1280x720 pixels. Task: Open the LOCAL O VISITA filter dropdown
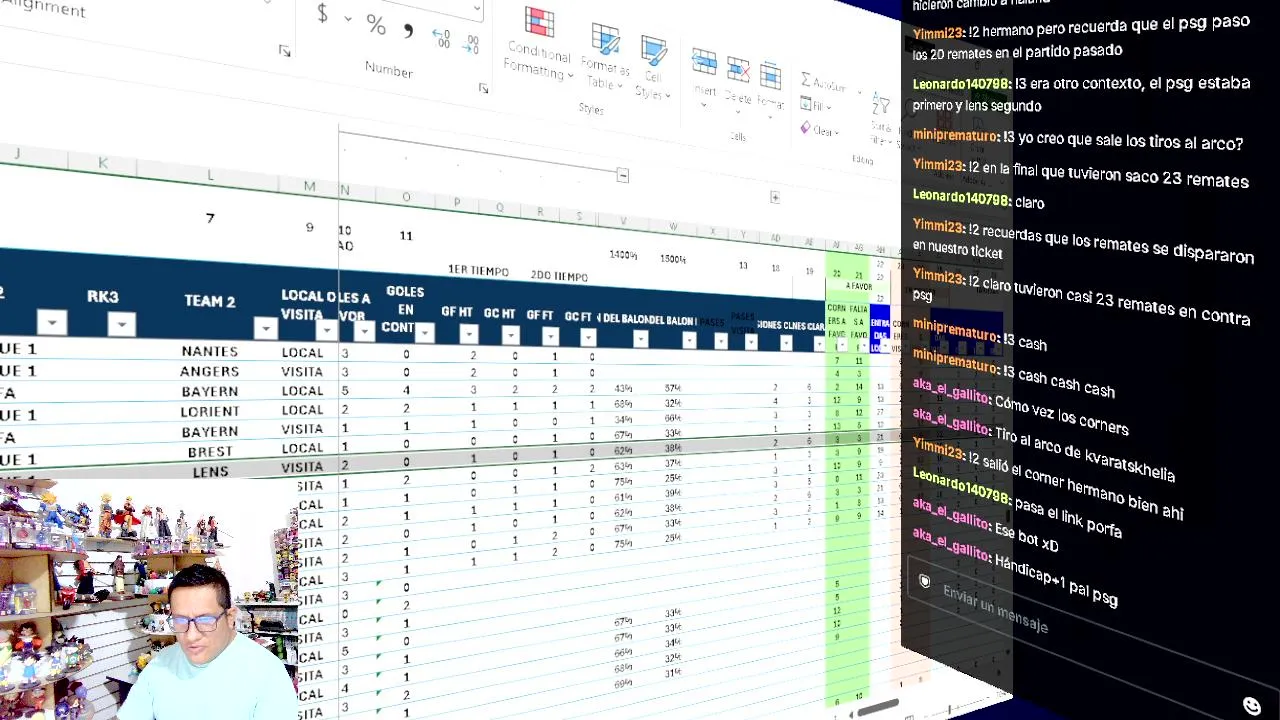tap(326, 330)
